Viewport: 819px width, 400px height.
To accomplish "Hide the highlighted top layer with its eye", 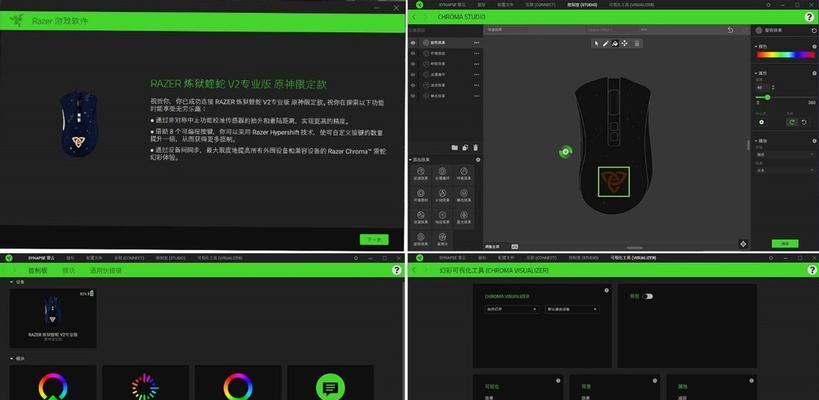I will [x=413, y=42].
